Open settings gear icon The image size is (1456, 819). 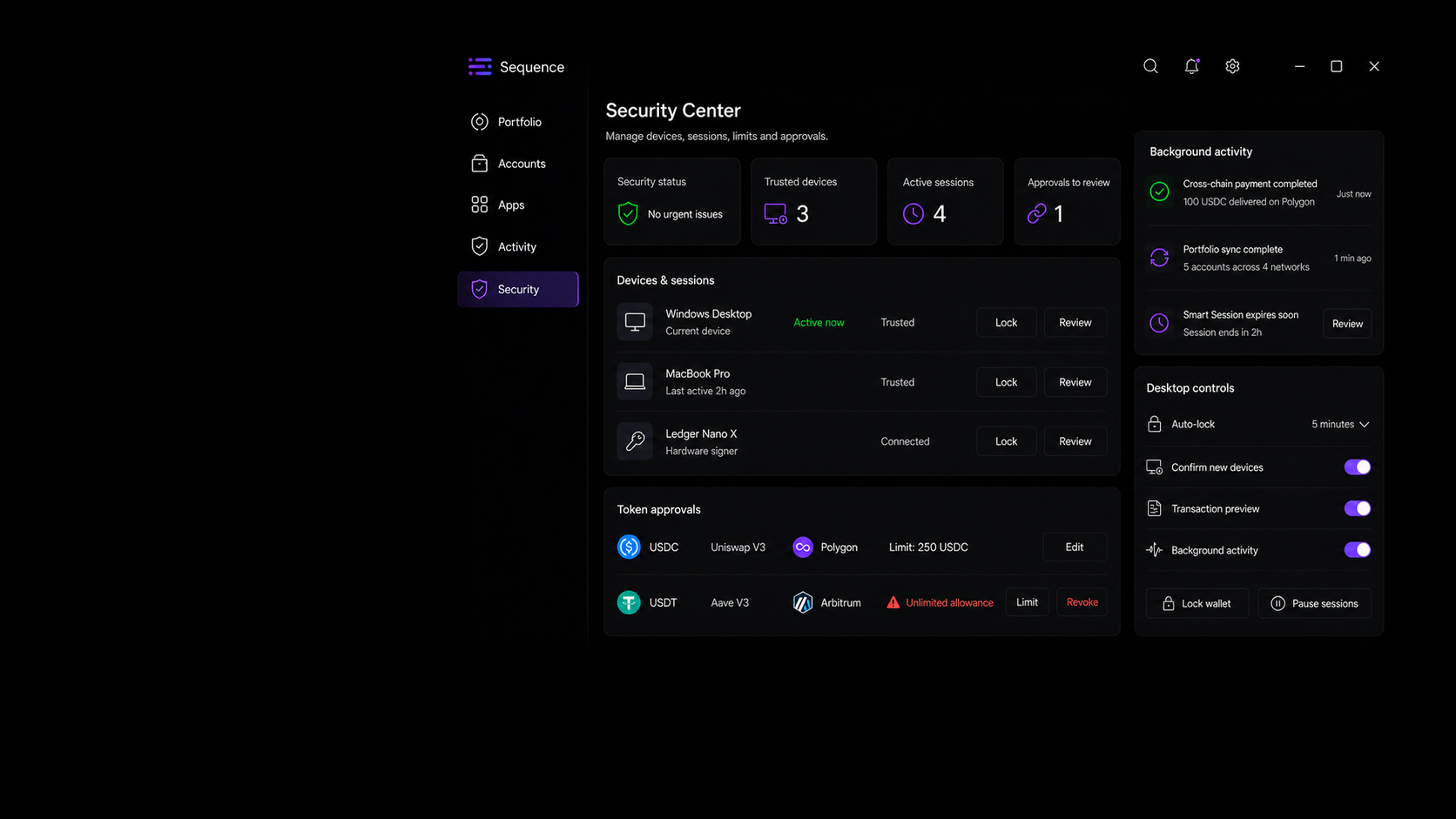coord(1232,66)
